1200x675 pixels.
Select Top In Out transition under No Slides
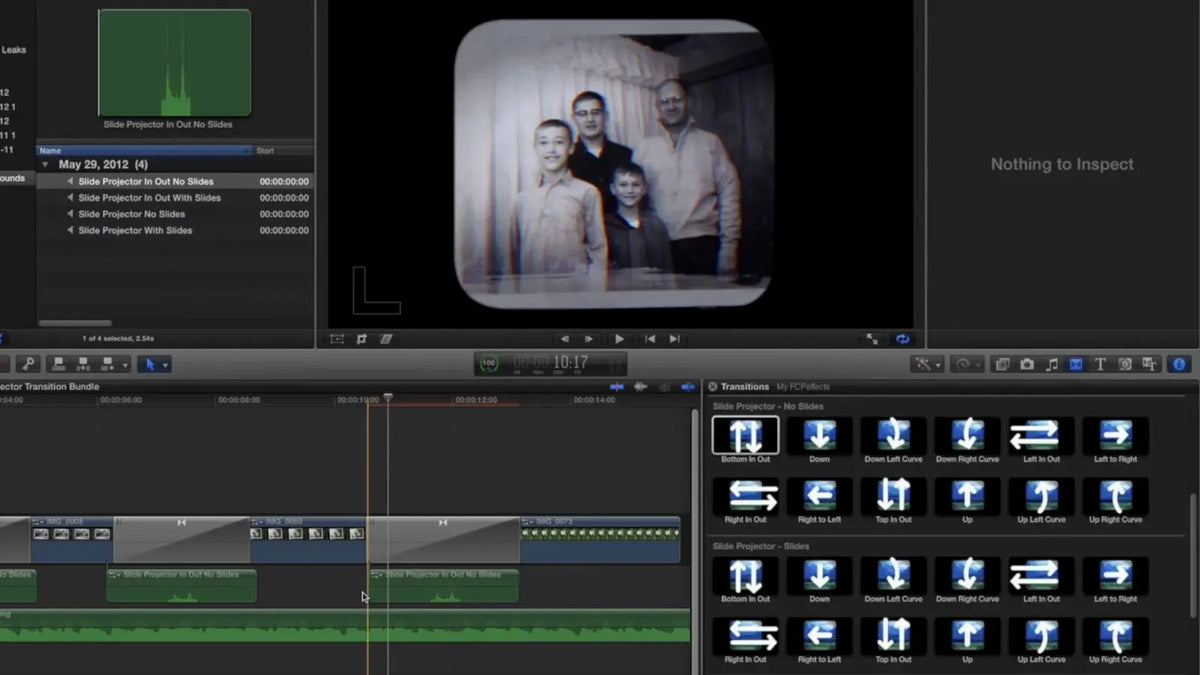coord(893,496)
